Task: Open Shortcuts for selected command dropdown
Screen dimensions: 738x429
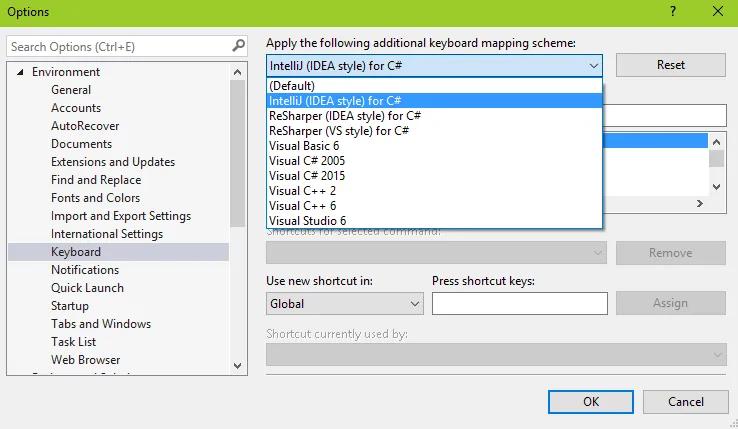Action: [436, 253]
